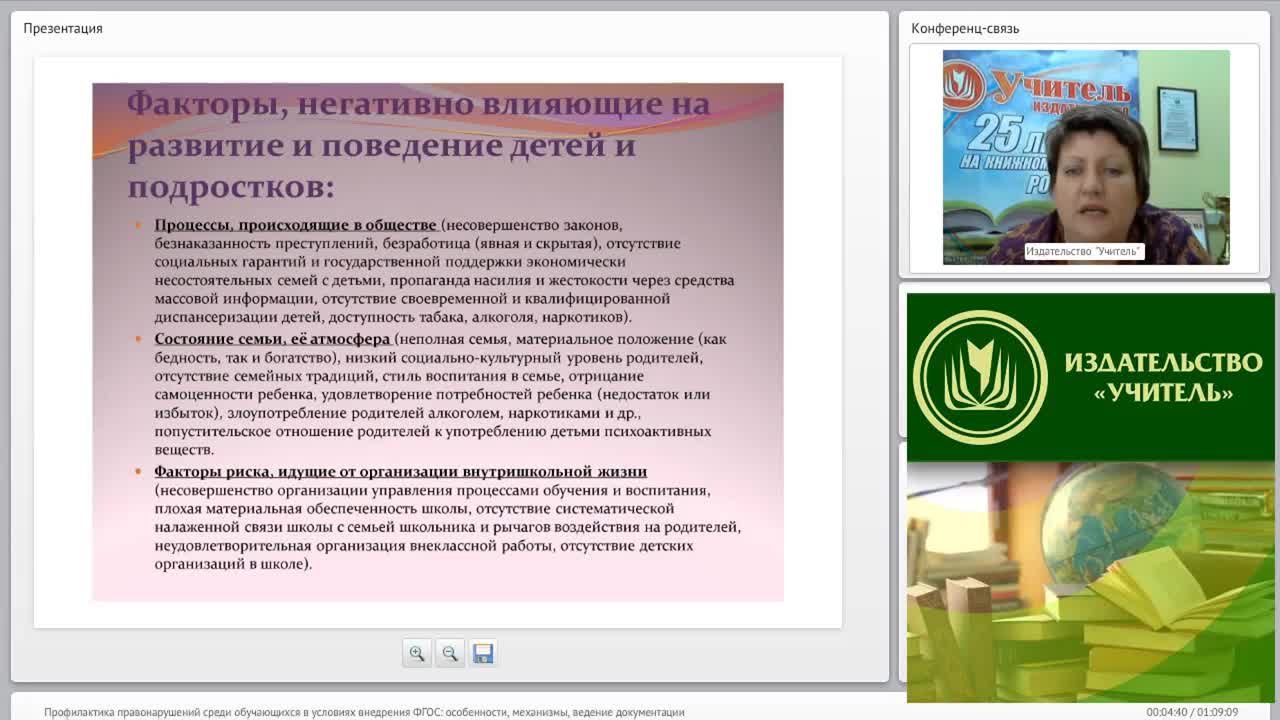The image size is (1280, 720).
Task: Save the presentation with the floppy disk icon
Action: click(x=483, y=653)
